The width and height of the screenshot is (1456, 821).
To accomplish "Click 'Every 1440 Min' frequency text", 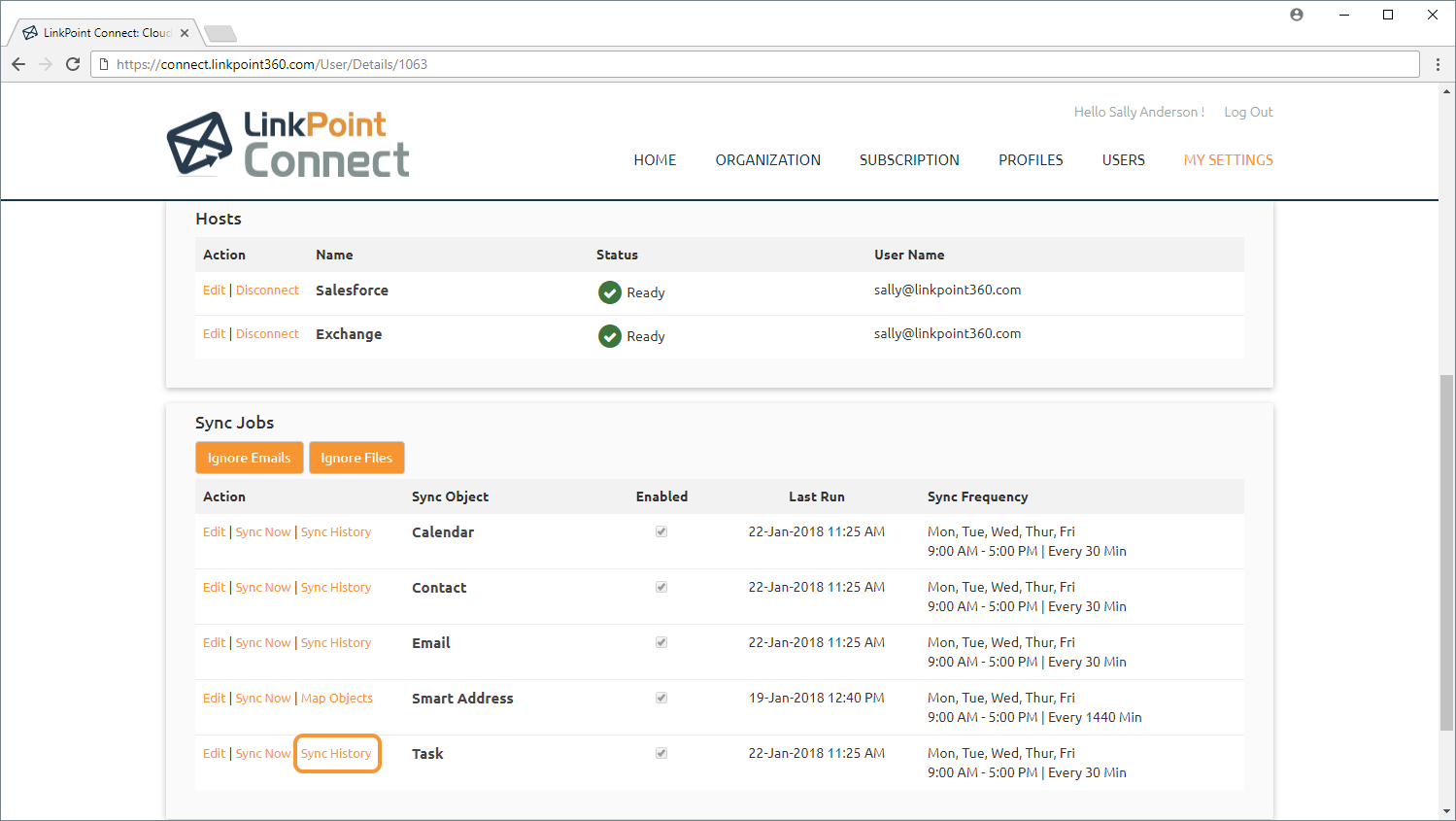I will pyautogui.click(x=1095, y=717).
